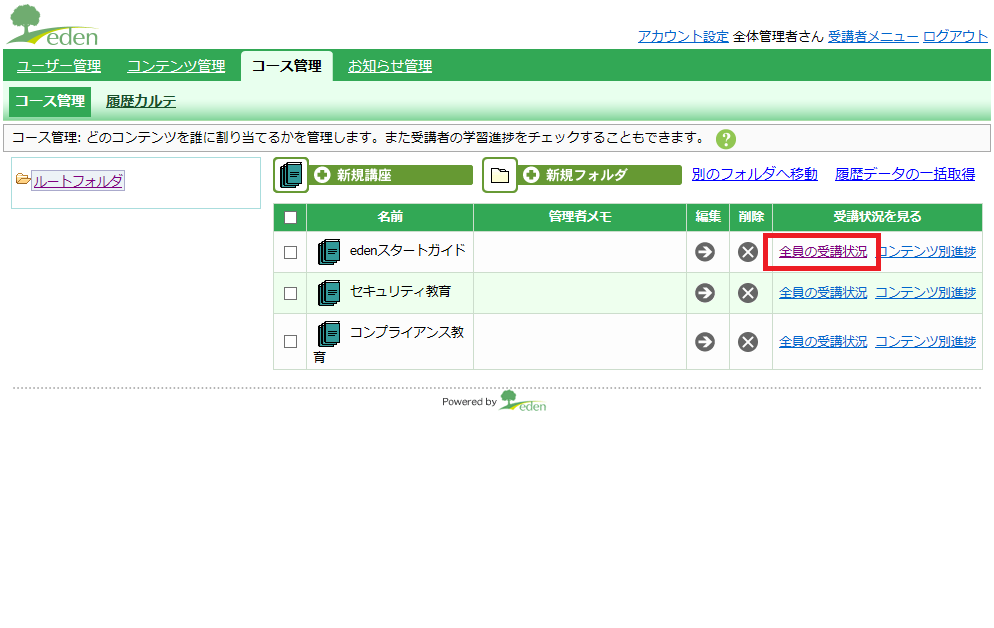The height and width of the screenshot is (628, 994).
Task: Switch to the 履歴カルテ sub-tab
Action: tap(141, 101)
